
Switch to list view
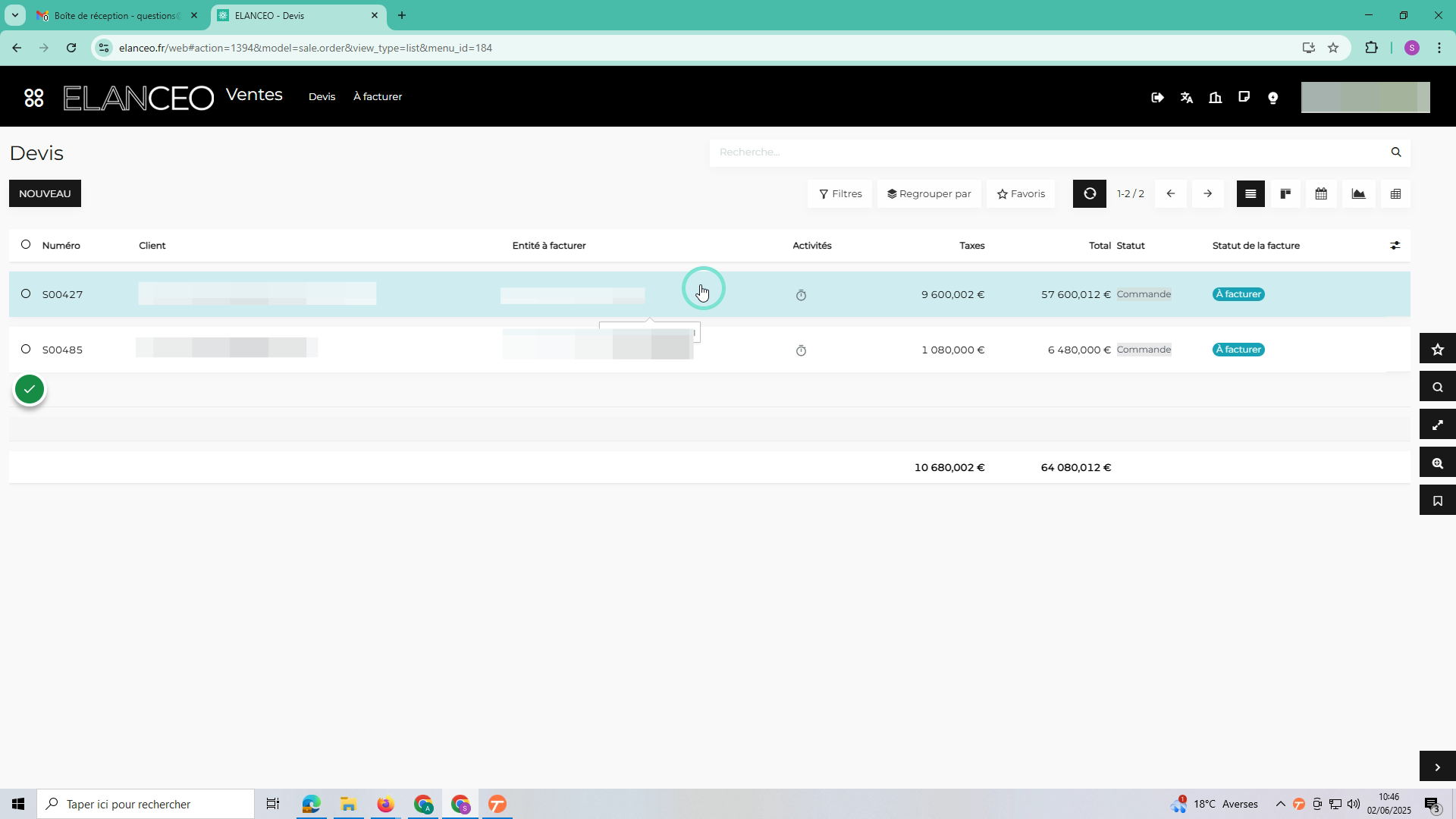1250,194
